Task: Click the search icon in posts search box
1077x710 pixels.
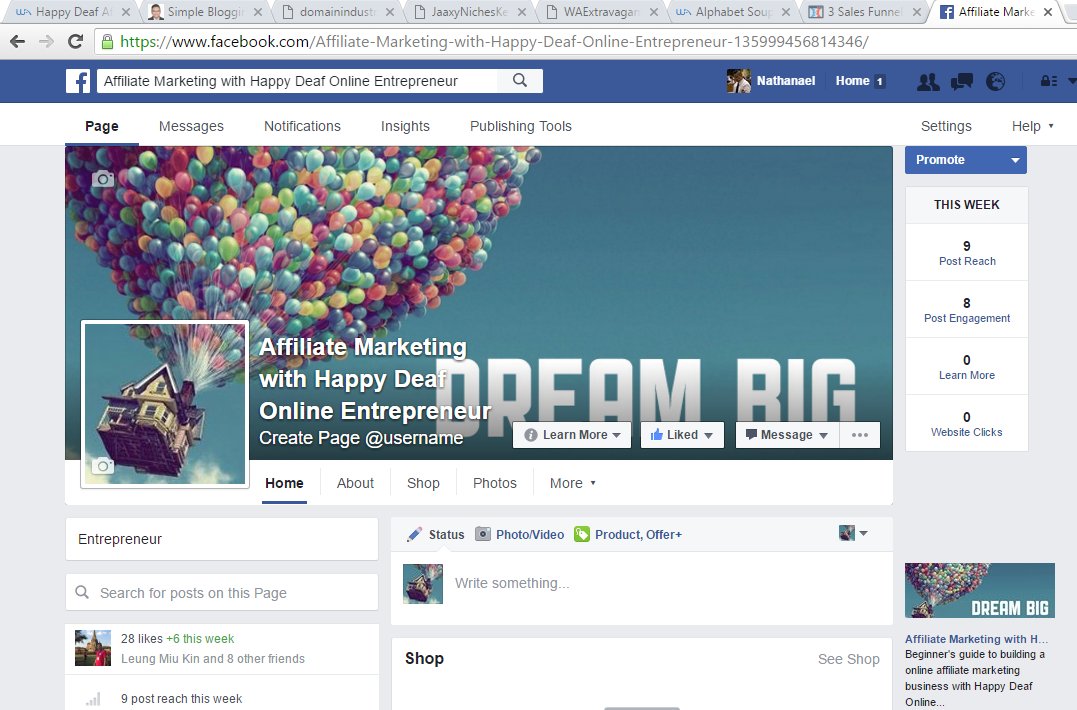Action: click(x=82, y=592)
